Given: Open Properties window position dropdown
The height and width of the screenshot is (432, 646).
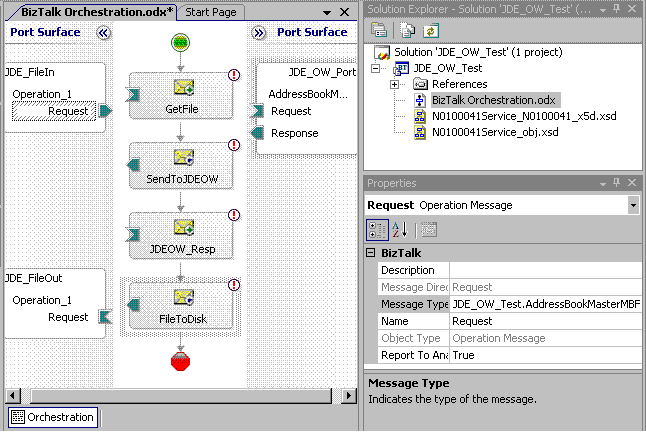Looking at the screenshot, I should (603, 183).
